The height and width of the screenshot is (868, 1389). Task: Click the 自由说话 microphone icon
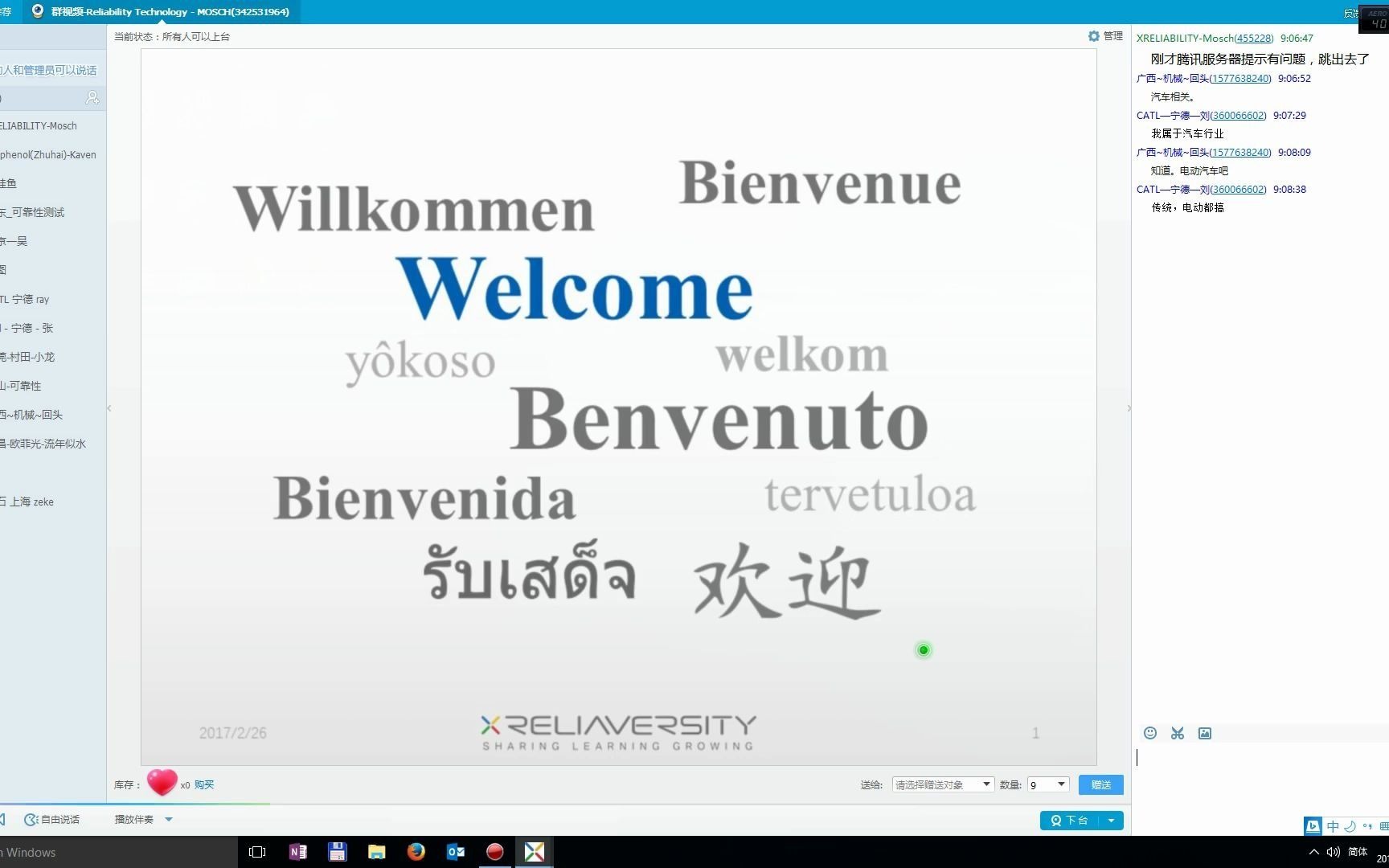point(31,820)
